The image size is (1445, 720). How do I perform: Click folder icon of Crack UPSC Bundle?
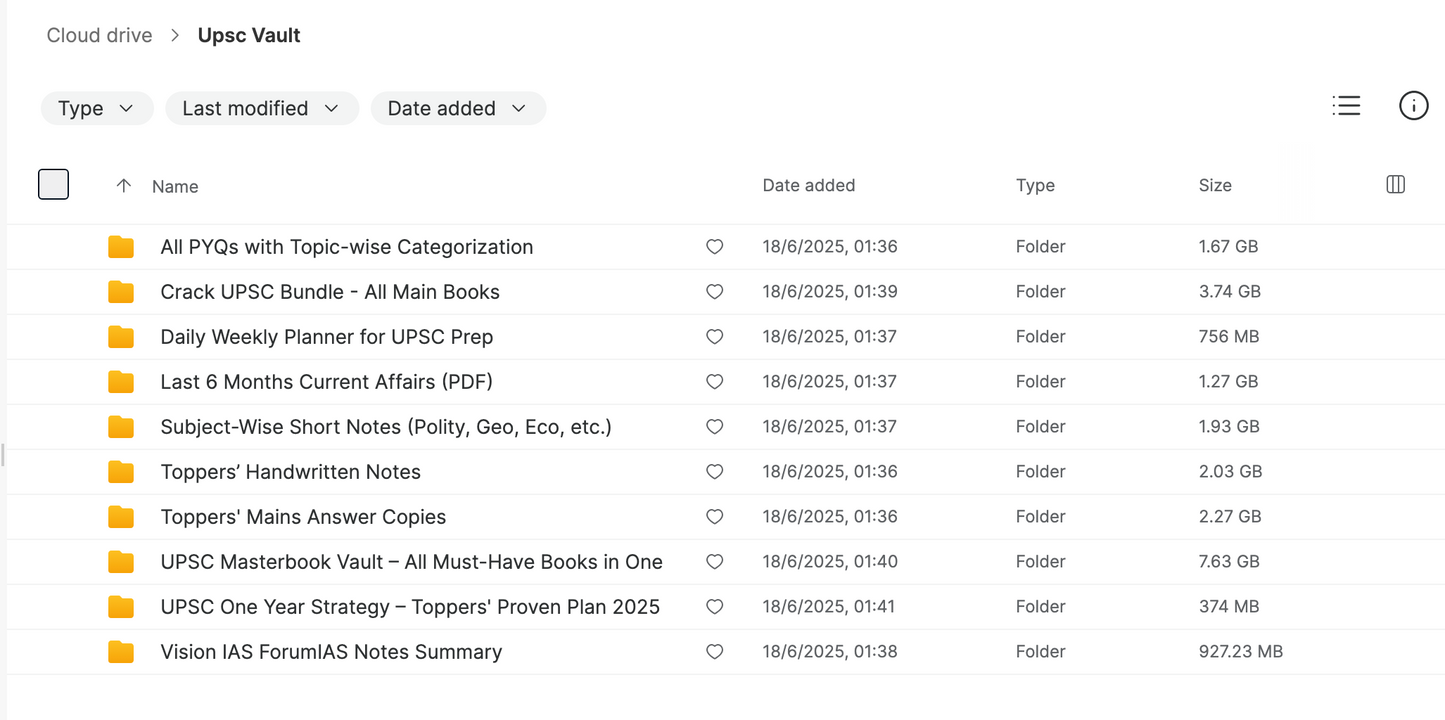[121, 292]
